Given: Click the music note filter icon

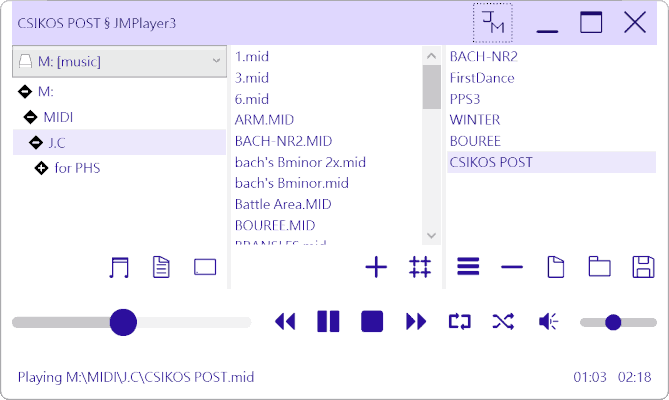Looking at the screenshot, I should click(x=119, y=267).
